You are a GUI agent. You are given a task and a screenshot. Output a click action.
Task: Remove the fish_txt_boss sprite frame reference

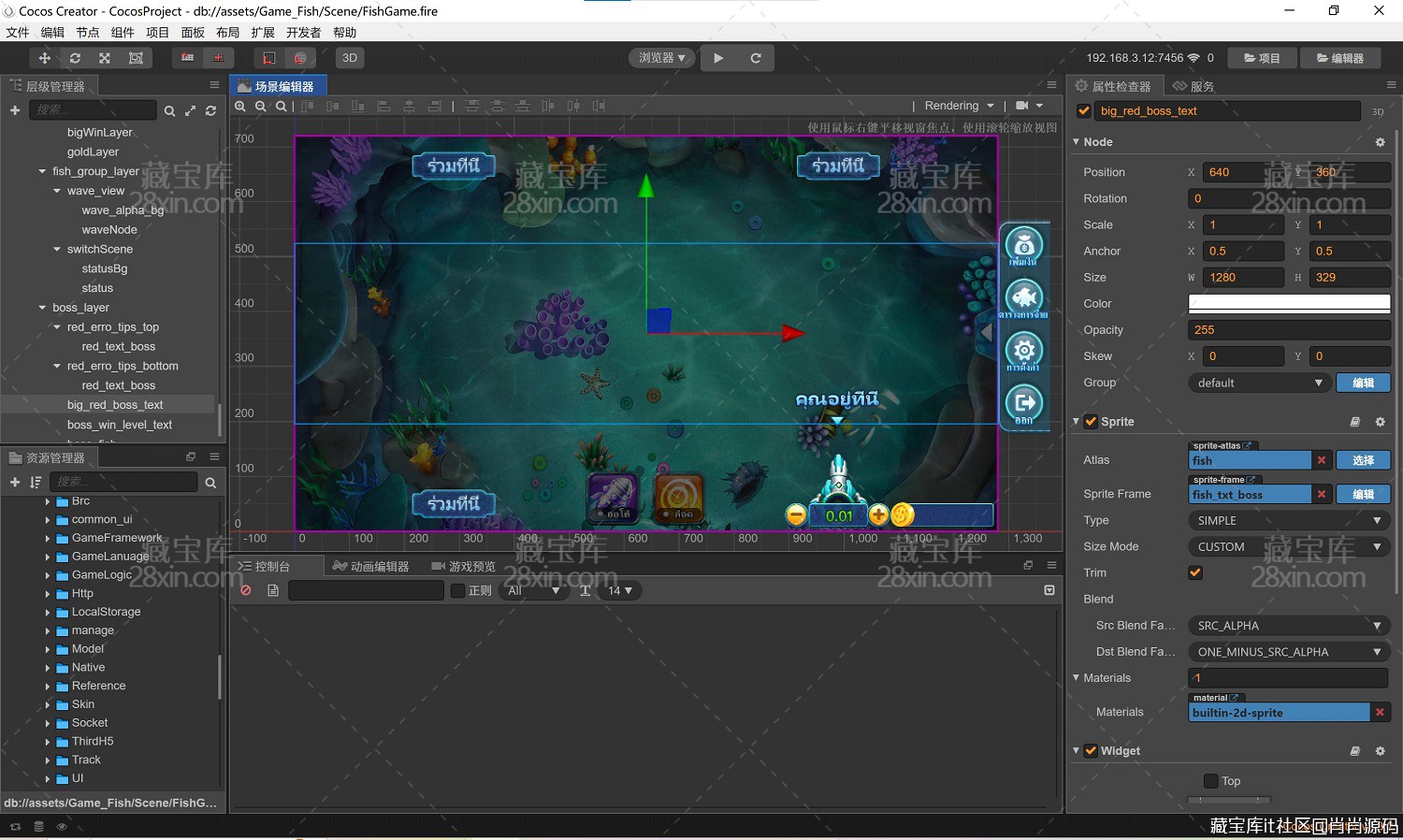1322,494
